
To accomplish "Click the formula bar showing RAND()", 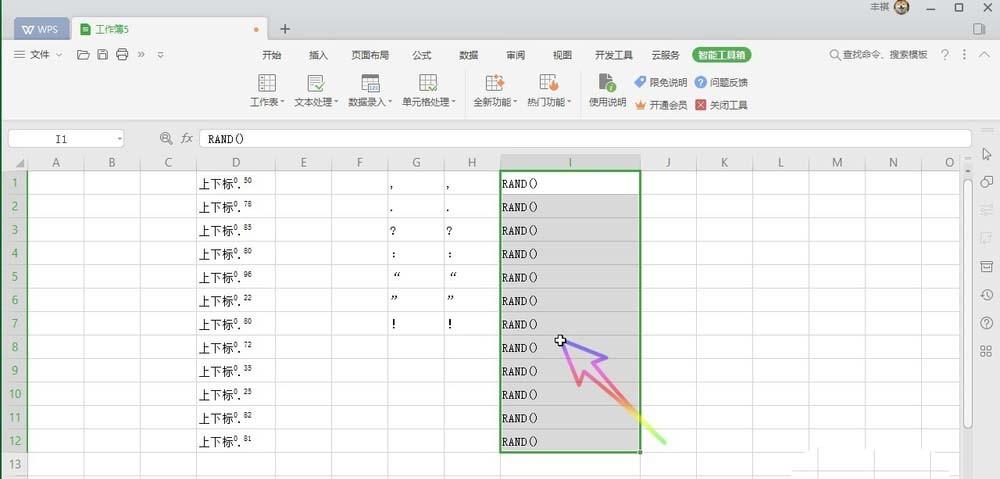I will click(585, 138).
